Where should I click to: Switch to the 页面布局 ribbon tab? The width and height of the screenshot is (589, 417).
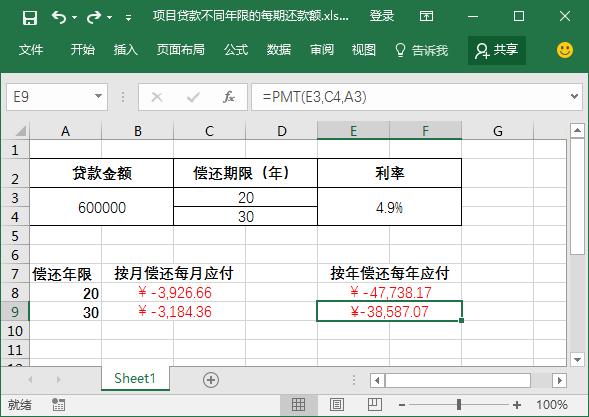pyautogui.click(x=181, y=50)
